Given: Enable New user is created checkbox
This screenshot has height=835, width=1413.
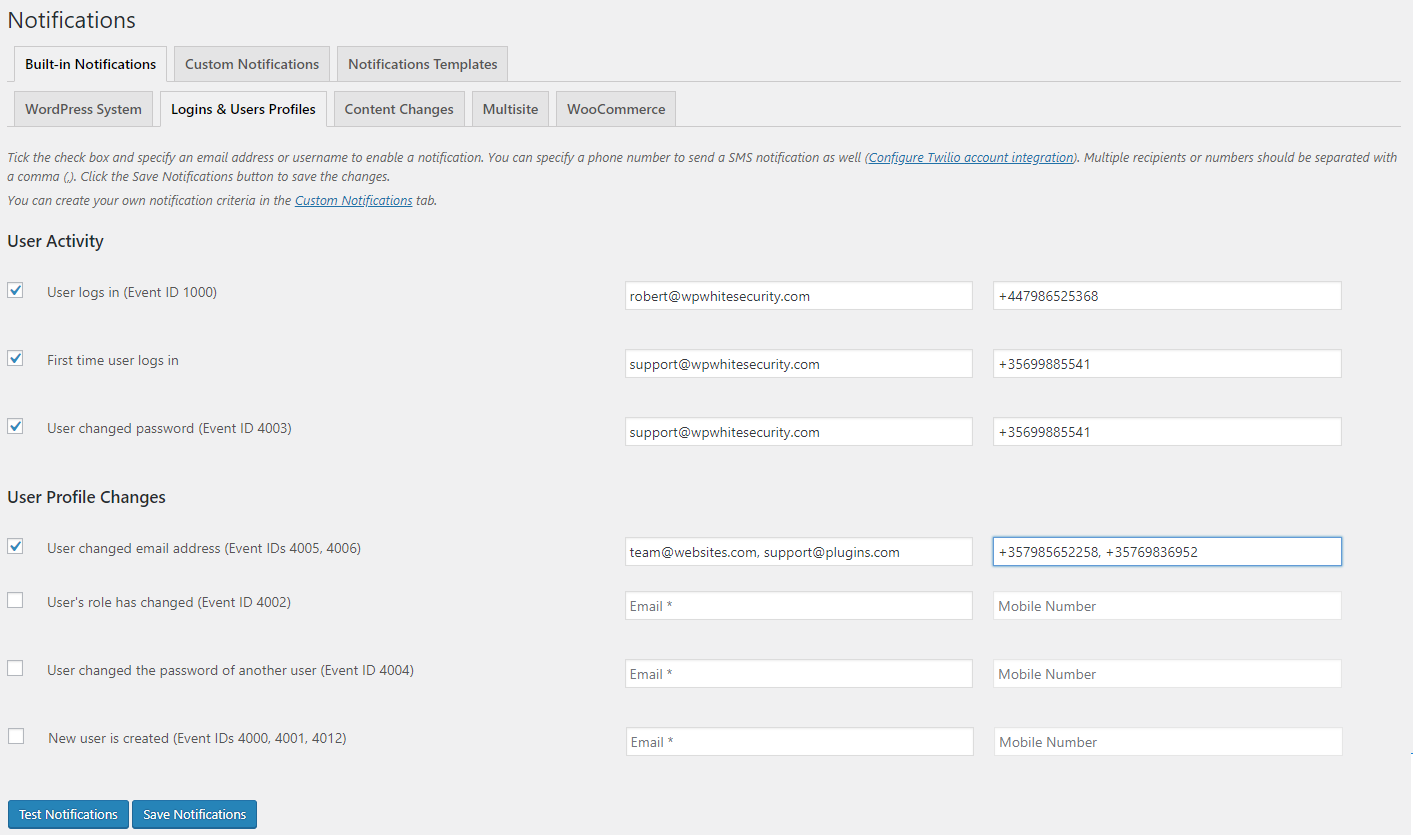Looking at the screenshot, I should [x=16, y=736].
